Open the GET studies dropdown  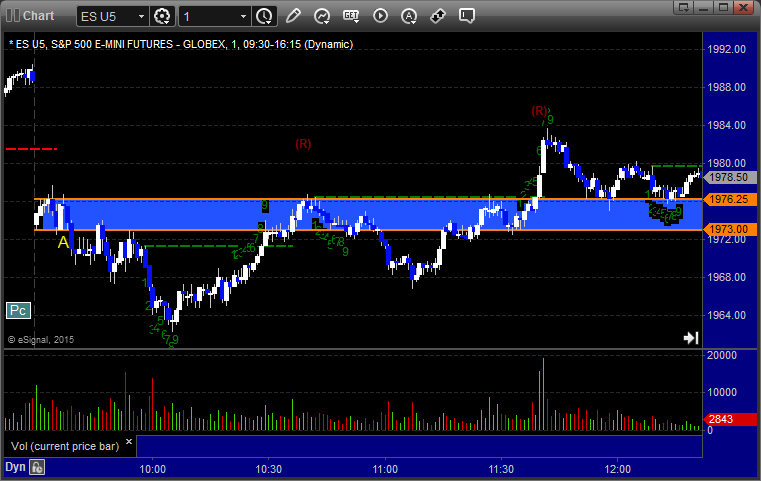point(350,16)
